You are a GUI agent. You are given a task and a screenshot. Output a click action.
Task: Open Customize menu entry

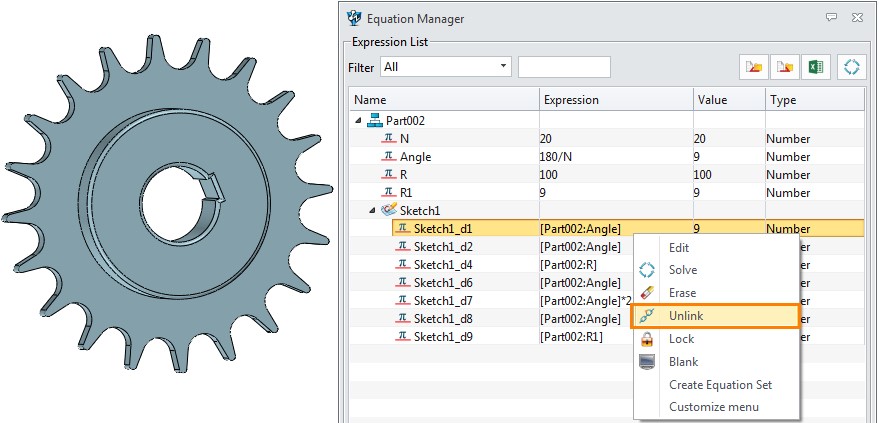716,407
